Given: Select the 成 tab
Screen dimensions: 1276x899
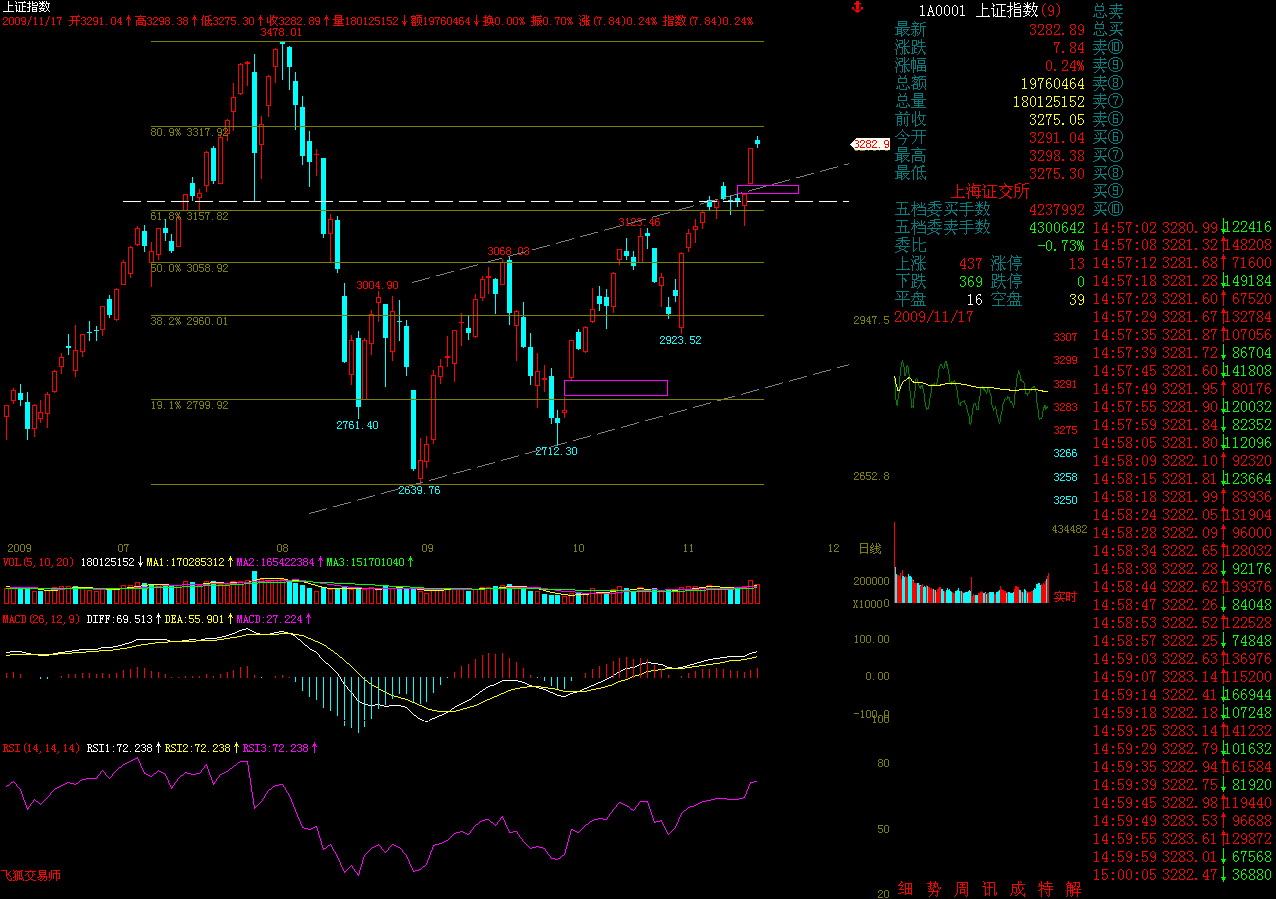Looking at the screenshot, I should pos(1017,889).
